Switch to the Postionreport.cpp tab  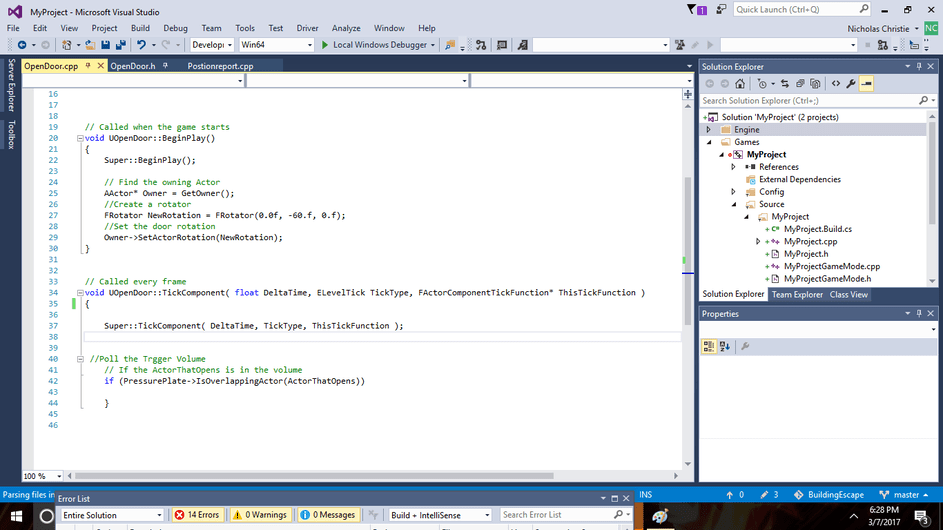[220, 66]
